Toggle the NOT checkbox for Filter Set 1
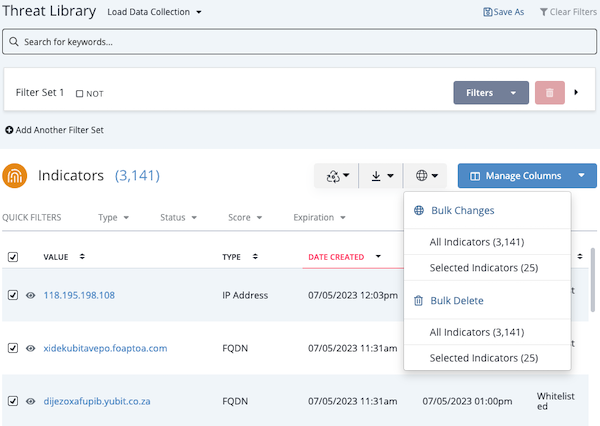This screenshot has height=426, width=600. 79,94
